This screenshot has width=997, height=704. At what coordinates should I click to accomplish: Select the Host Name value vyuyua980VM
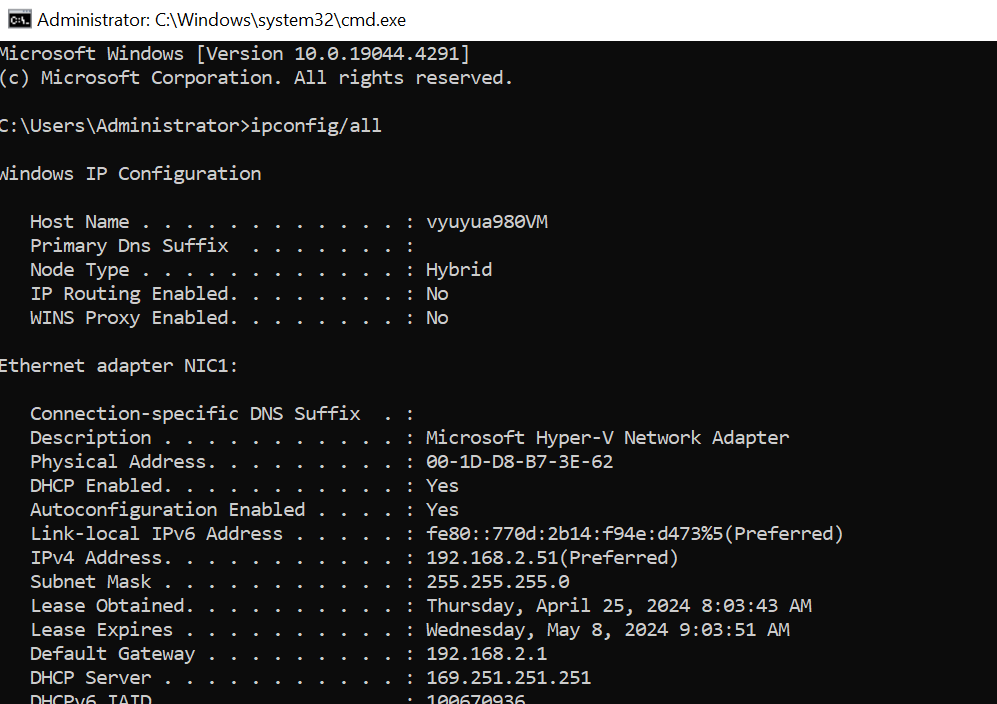pos(486,222)
